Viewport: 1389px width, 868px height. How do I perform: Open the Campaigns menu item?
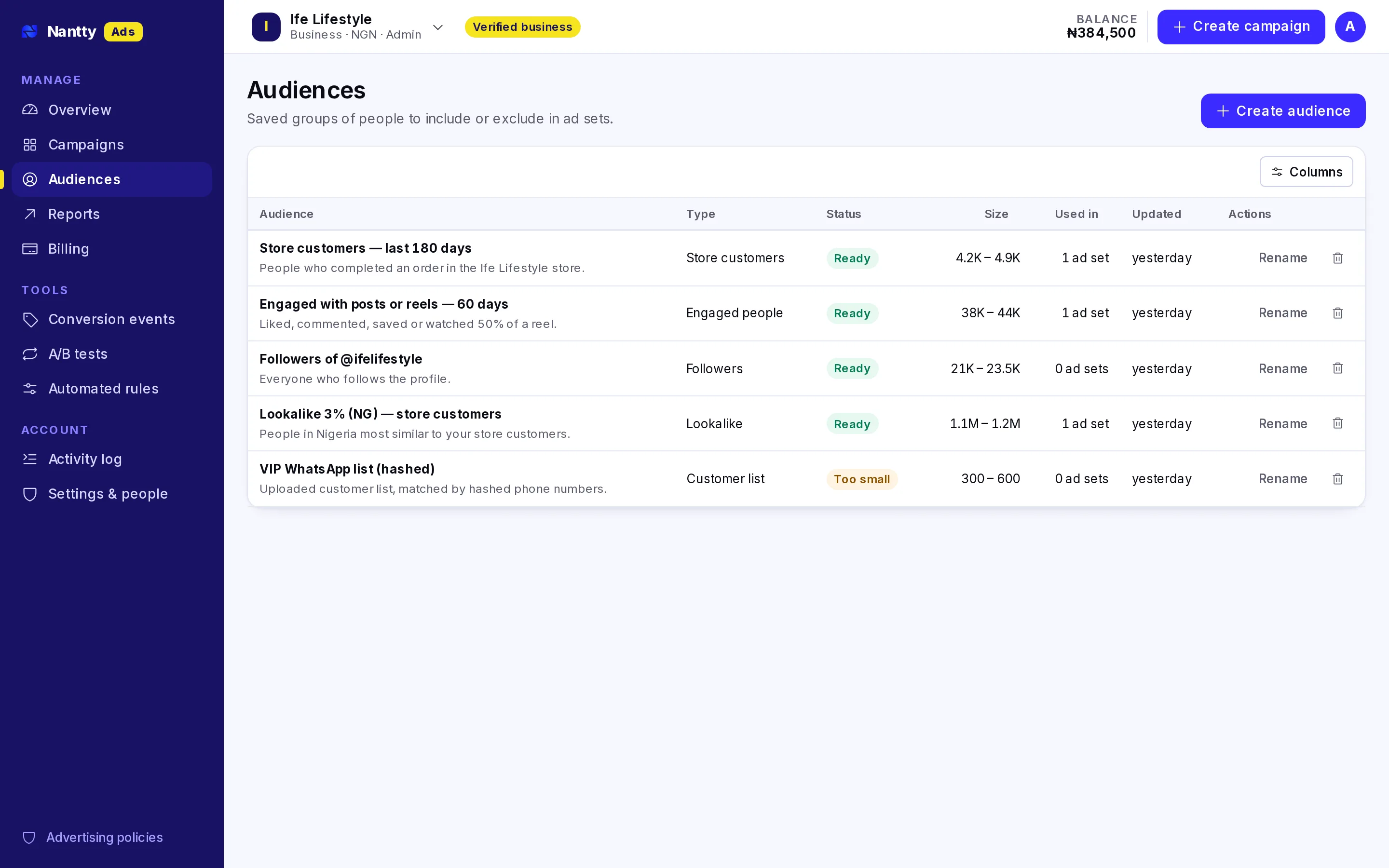112,145
